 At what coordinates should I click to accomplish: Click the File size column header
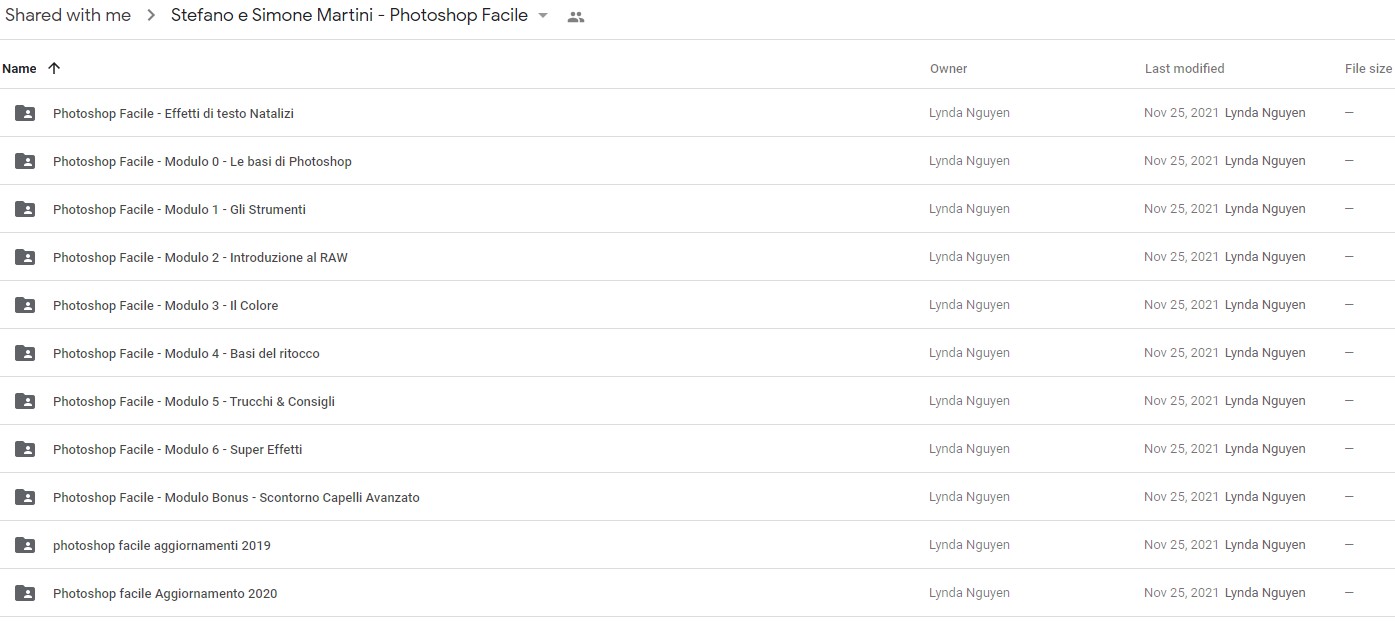click(x=1368, y=69)
